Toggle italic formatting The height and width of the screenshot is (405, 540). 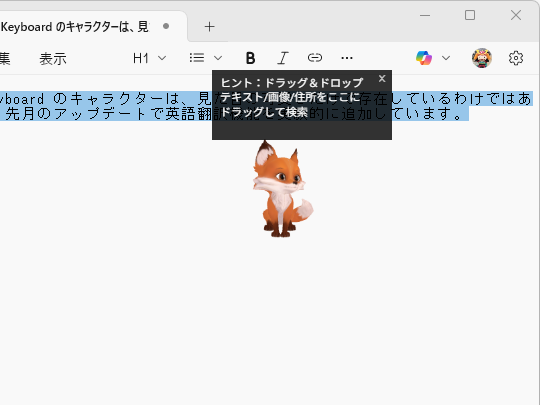282,58
